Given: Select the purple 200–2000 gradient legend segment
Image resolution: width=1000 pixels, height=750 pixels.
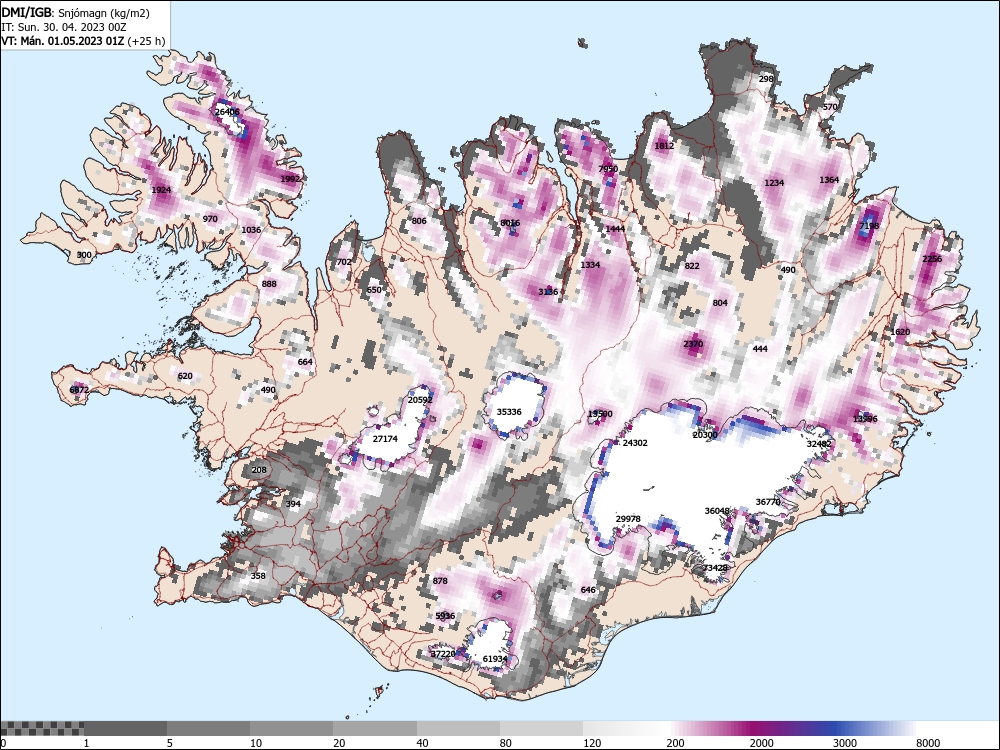Looking at the screenshot, I should [708, 728].
